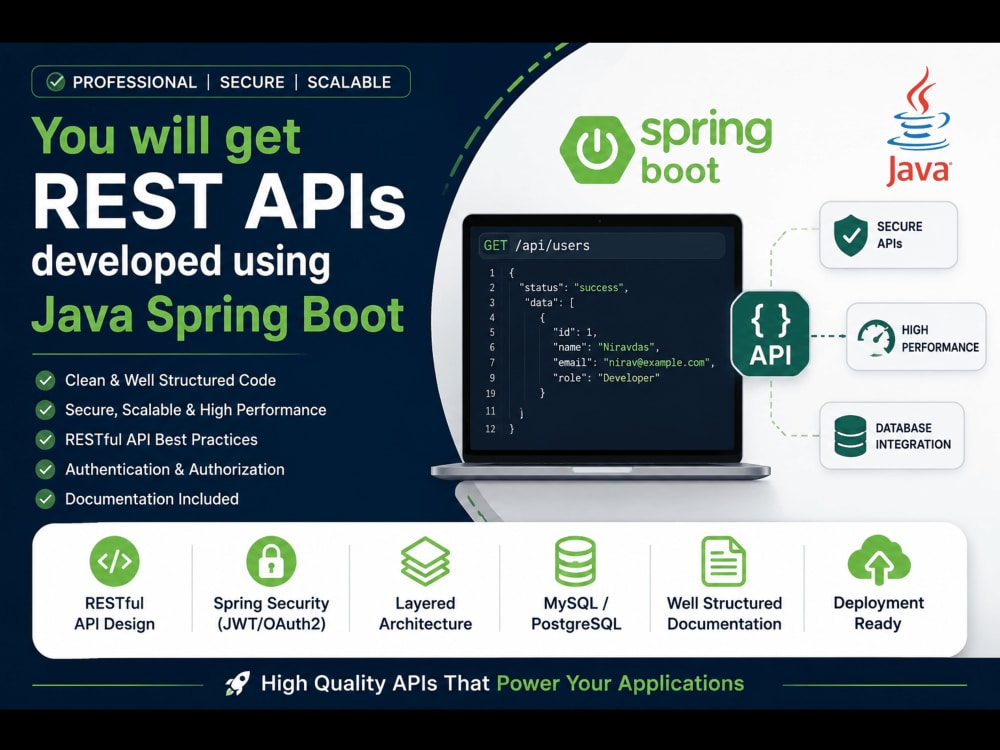Image resolution: width=1000 pixels, height=750 pixels.
Task: Click the SECURE APIs card
Action: (x=888, y=235)
